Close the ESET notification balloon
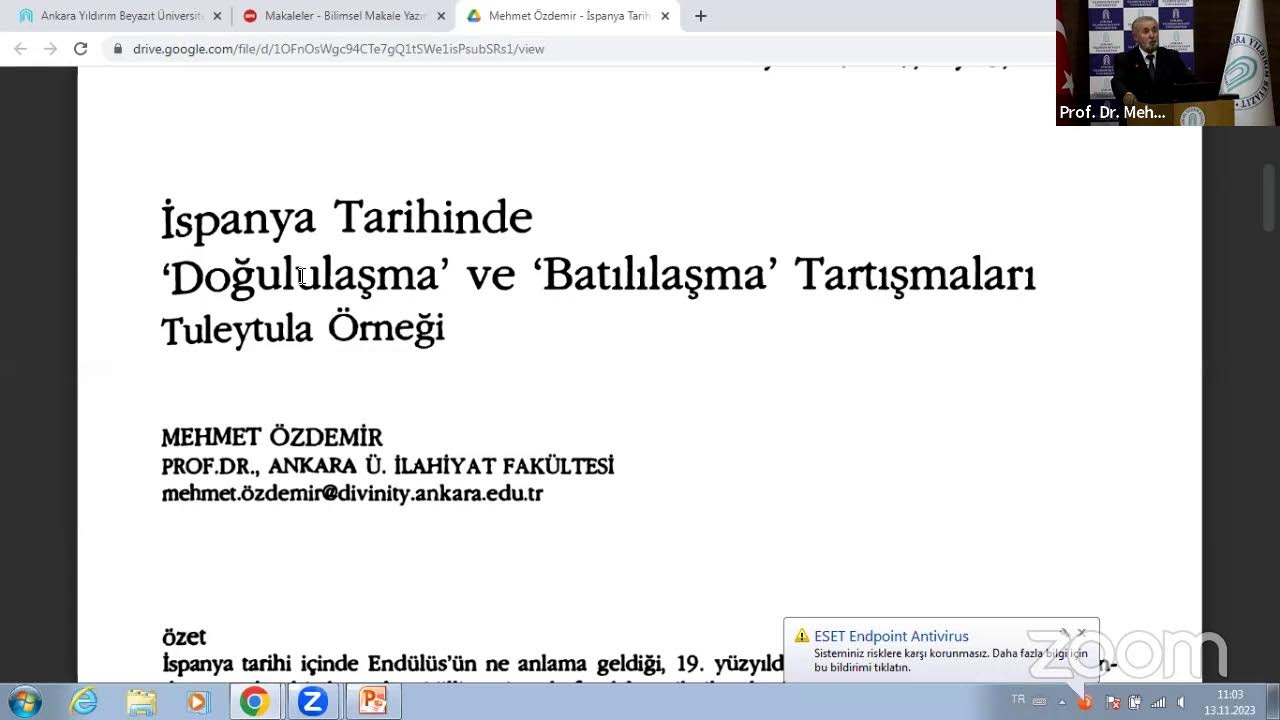The height and width of the screenshot is (720, 1280). pos(1081,633)
